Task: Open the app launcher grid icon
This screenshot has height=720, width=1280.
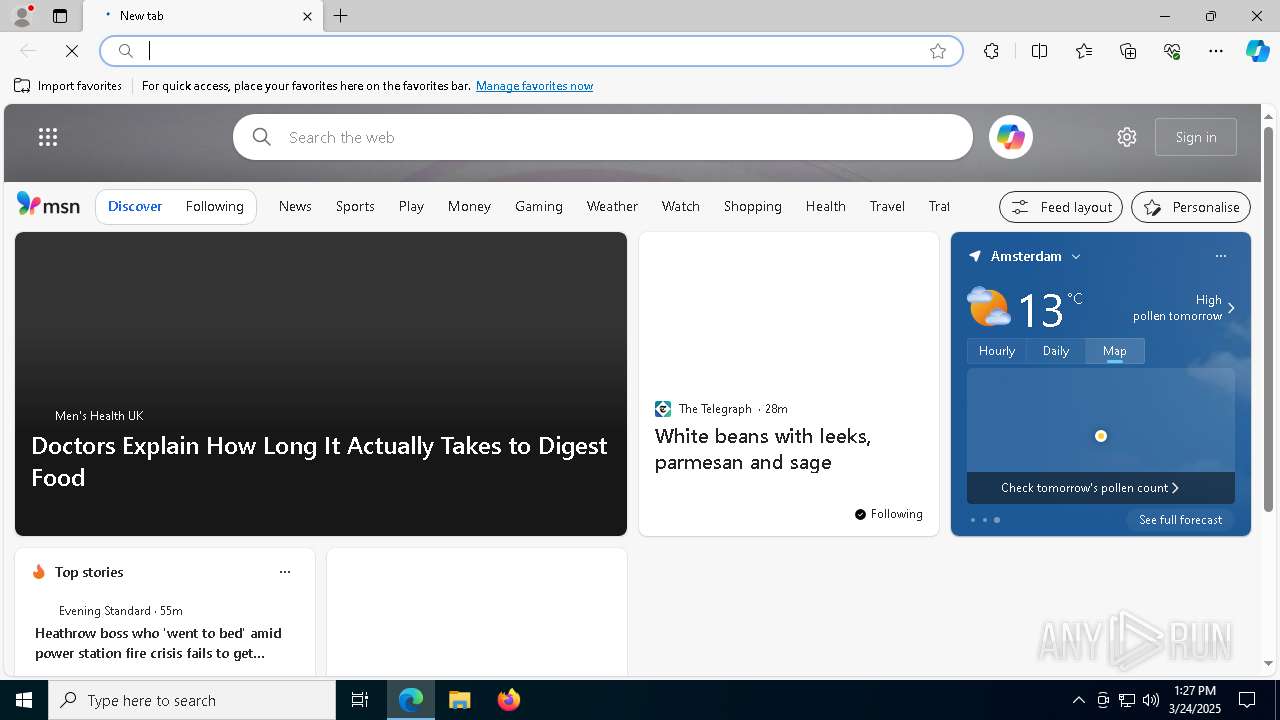Action: pos(48,137)
